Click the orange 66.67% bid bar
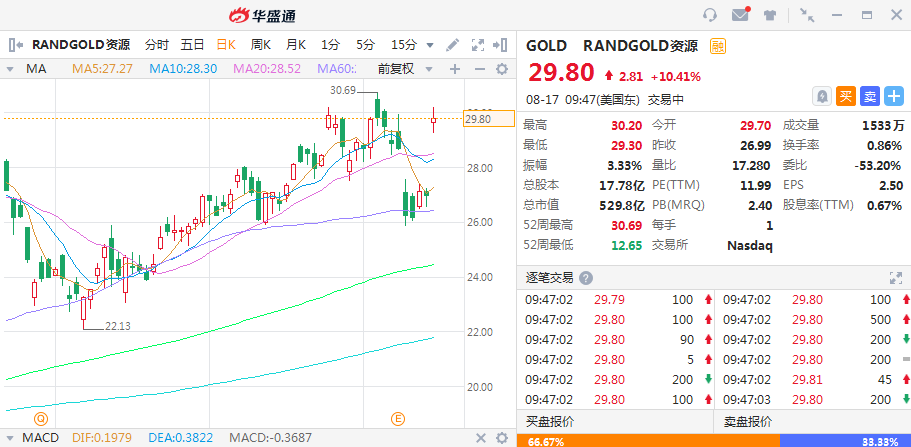The image size is (911, 447). tap(648, 441)
